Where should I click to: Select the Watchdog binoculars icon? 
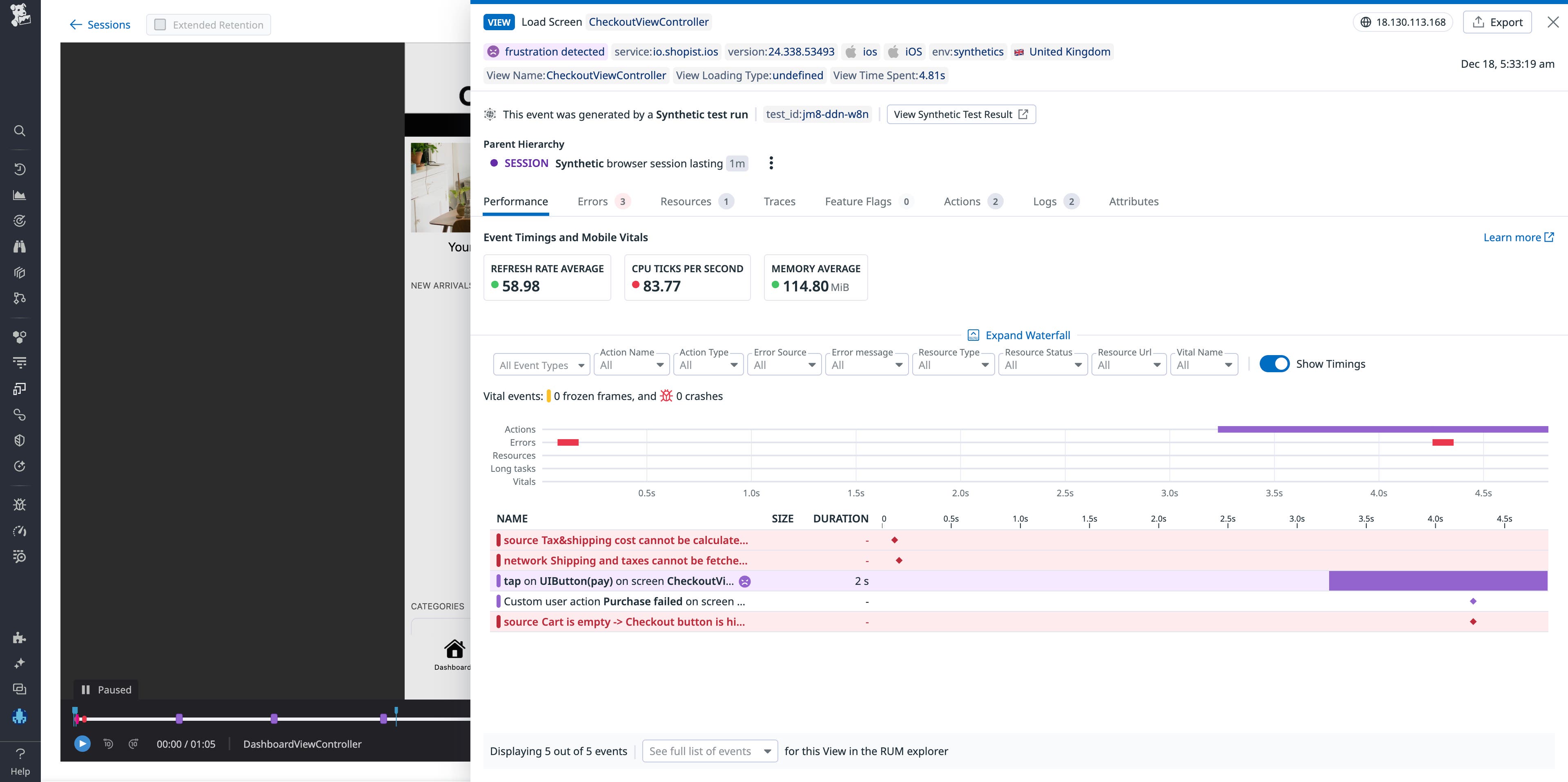coord(20,247)
